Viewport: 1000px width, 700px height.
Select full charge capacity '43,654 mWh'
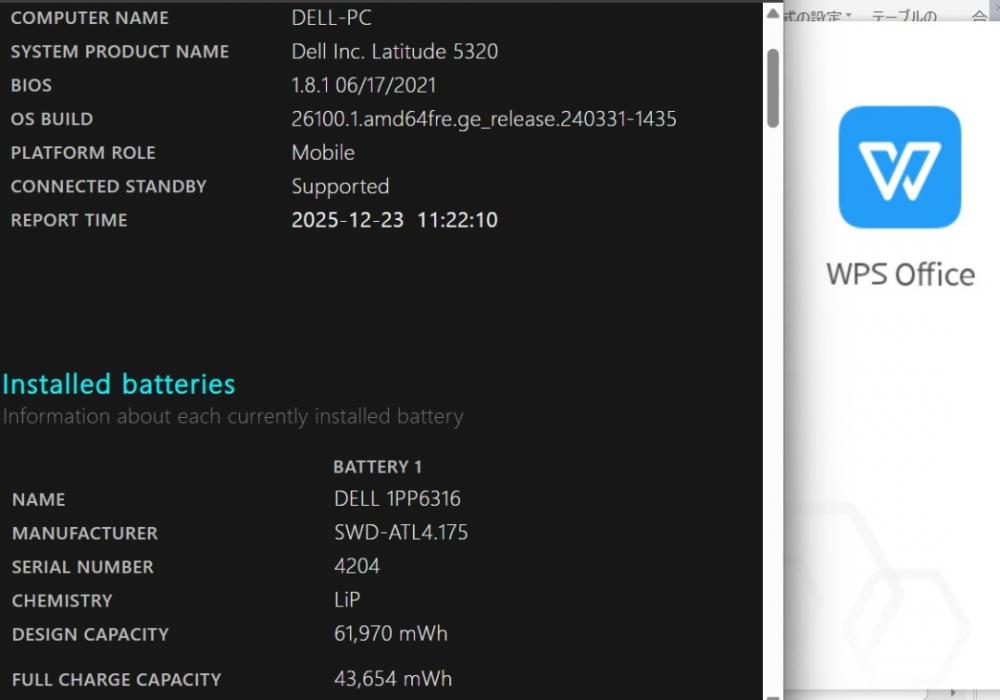[393, 679]
